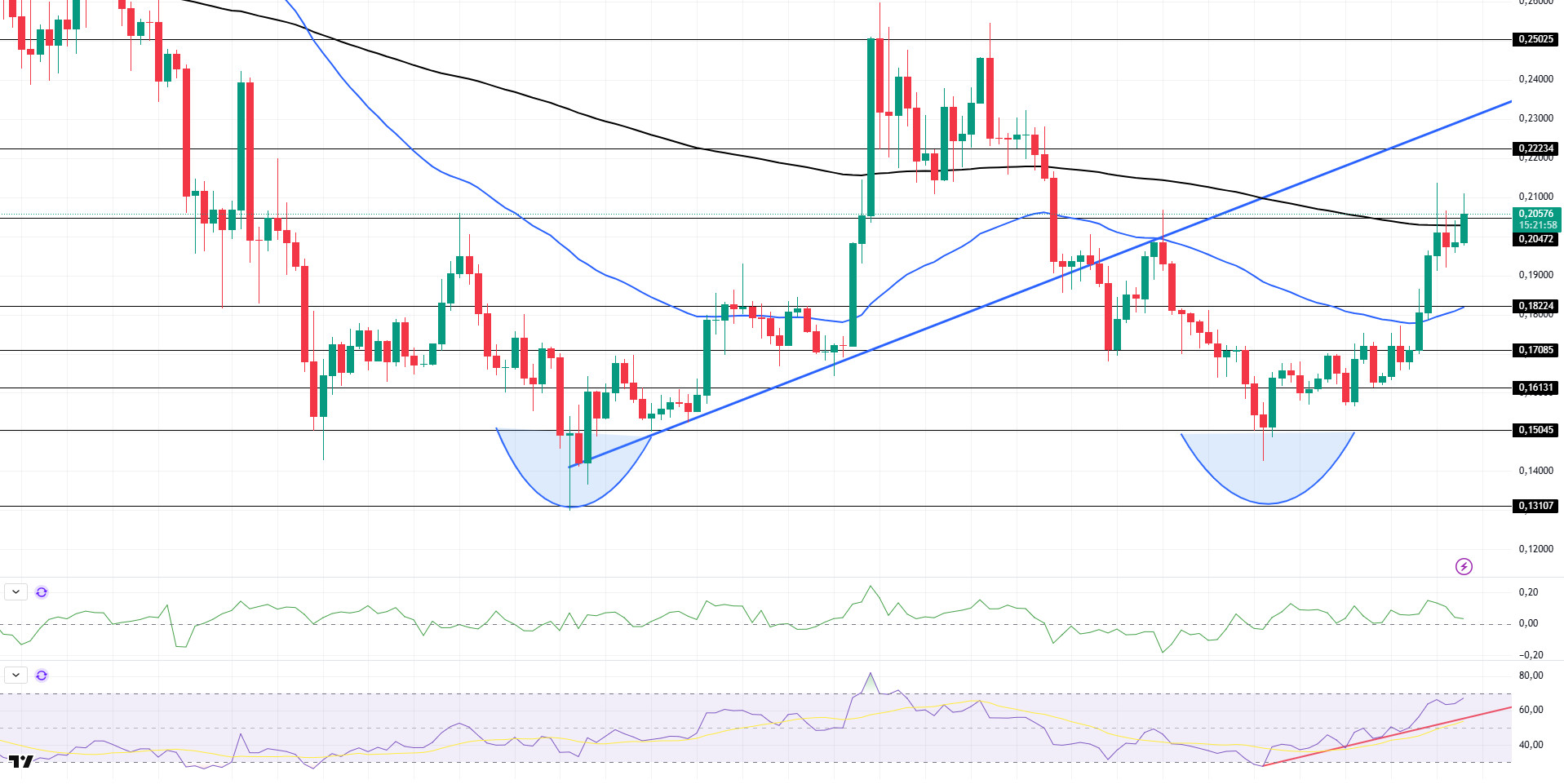Click the 80,00 RSI axis value
This screenshot has width=1564, height=784.
[1531, 675]
